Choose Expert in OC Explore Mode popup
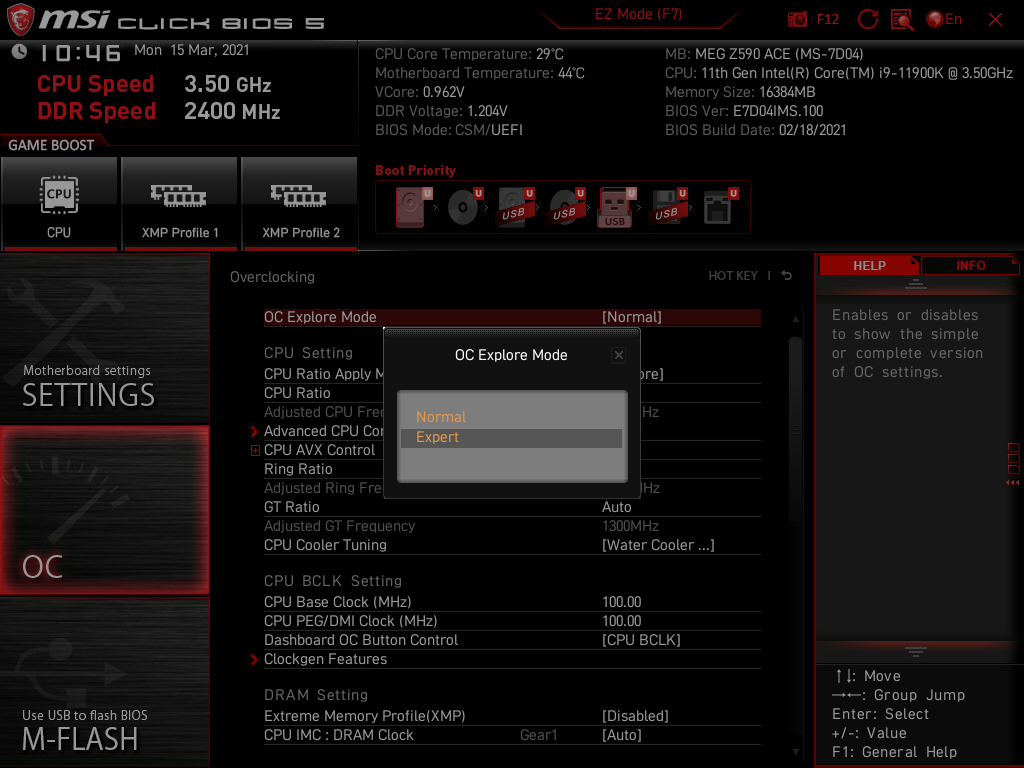The width and height of the screenshot is (1024, 768). coord(511,438)
